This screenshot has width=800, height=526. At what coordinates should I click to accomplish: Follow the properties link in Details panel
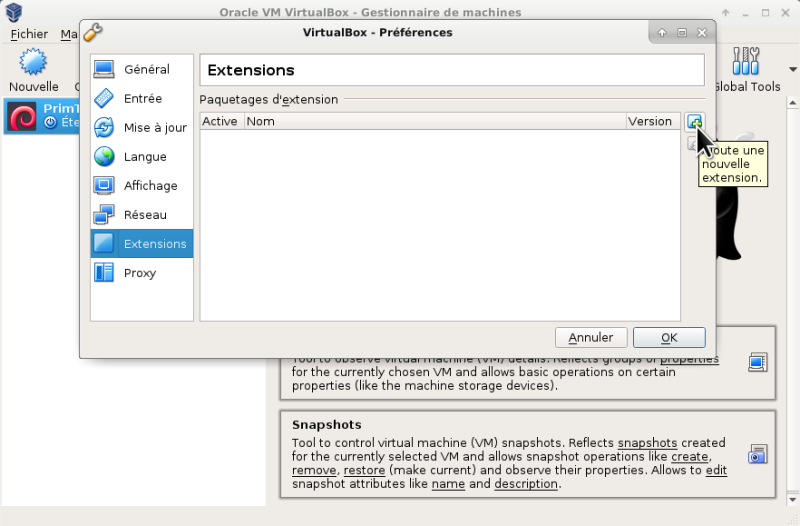[x=689, y=360]
